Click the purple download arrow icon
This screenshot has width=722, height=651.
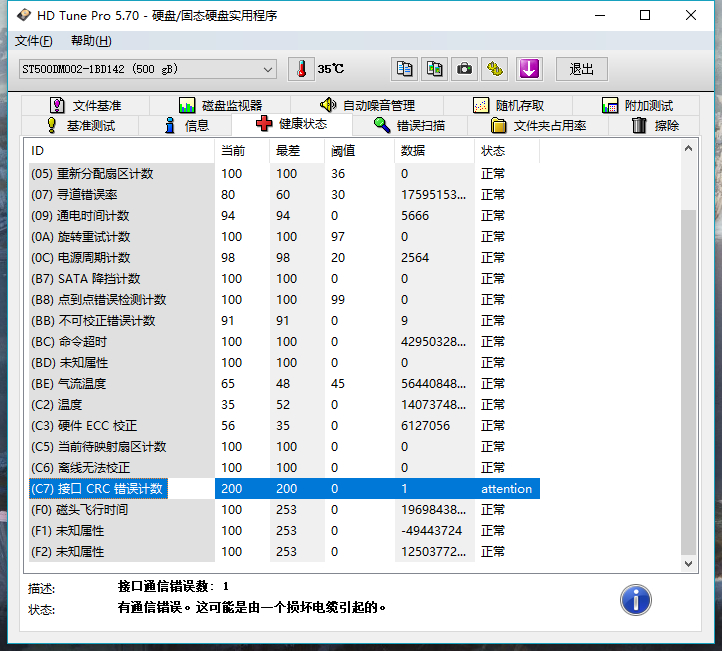click(x=530, y=70)
